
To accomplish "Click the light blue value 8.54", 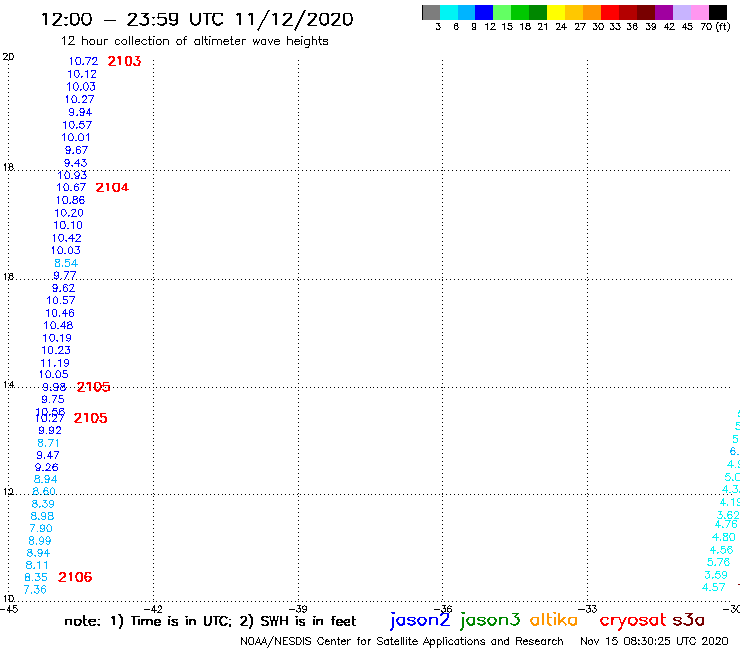I will [x=66, y=263].
